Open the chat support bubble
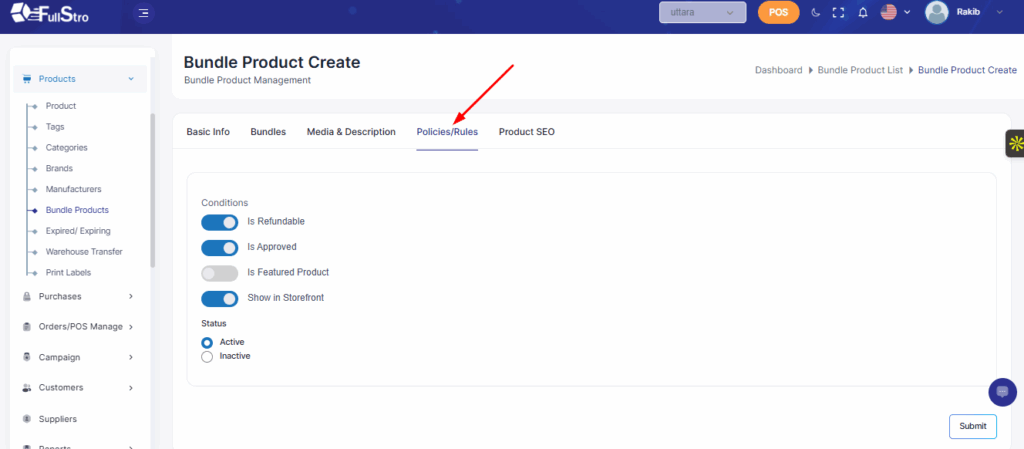This screenshot has height=449, width=1024. coord(1002,392)
